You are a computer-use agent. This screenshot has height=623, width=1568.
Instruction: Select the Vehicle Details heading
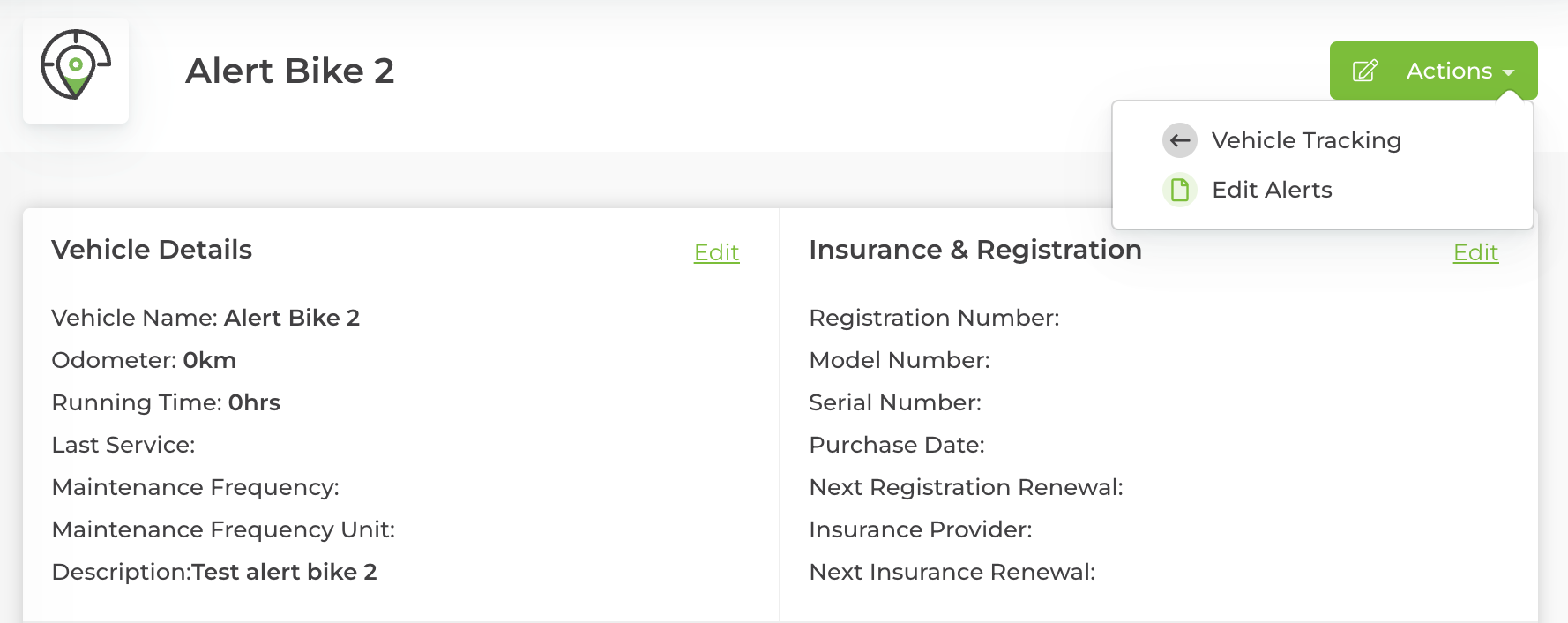[x=152, y=250]
